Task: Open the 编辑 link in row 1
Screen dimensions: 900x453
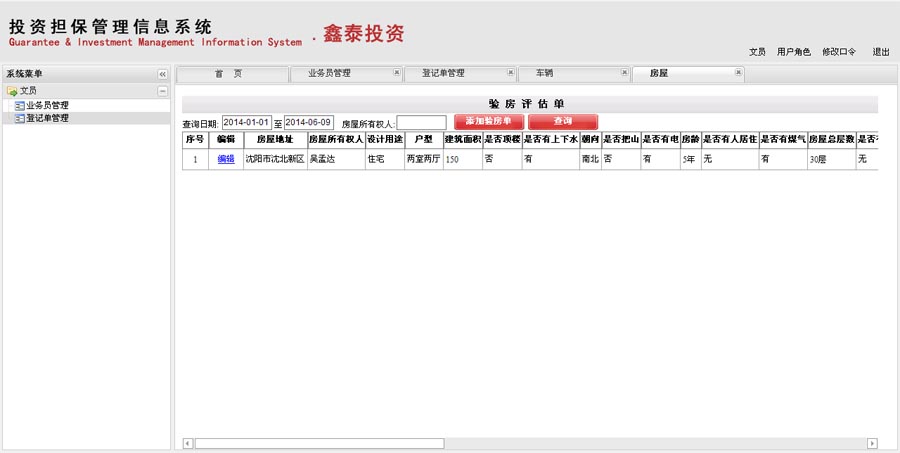Action: (x=226, y=159)
